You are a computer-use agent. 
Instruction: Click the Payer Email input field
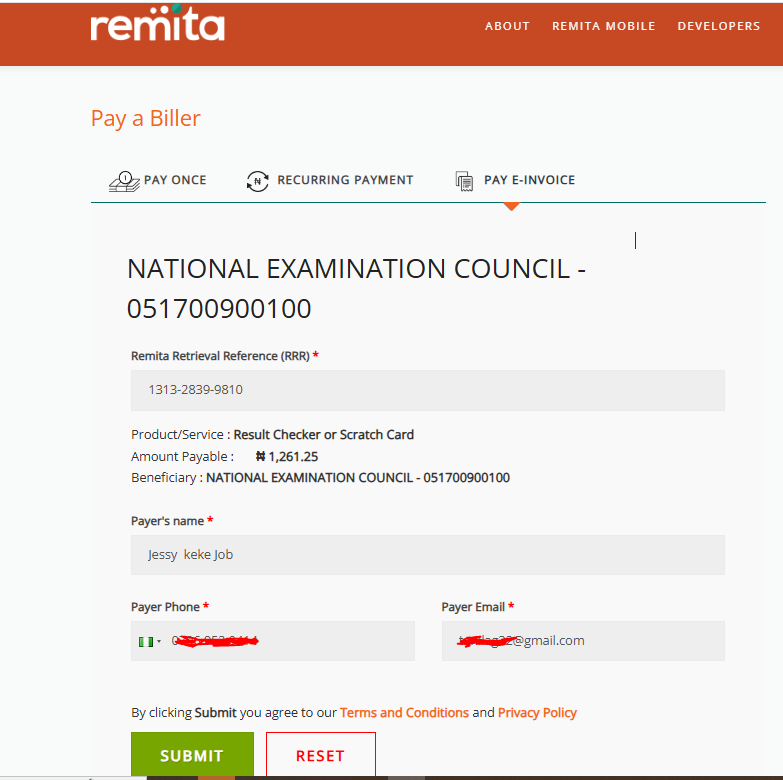583,641
